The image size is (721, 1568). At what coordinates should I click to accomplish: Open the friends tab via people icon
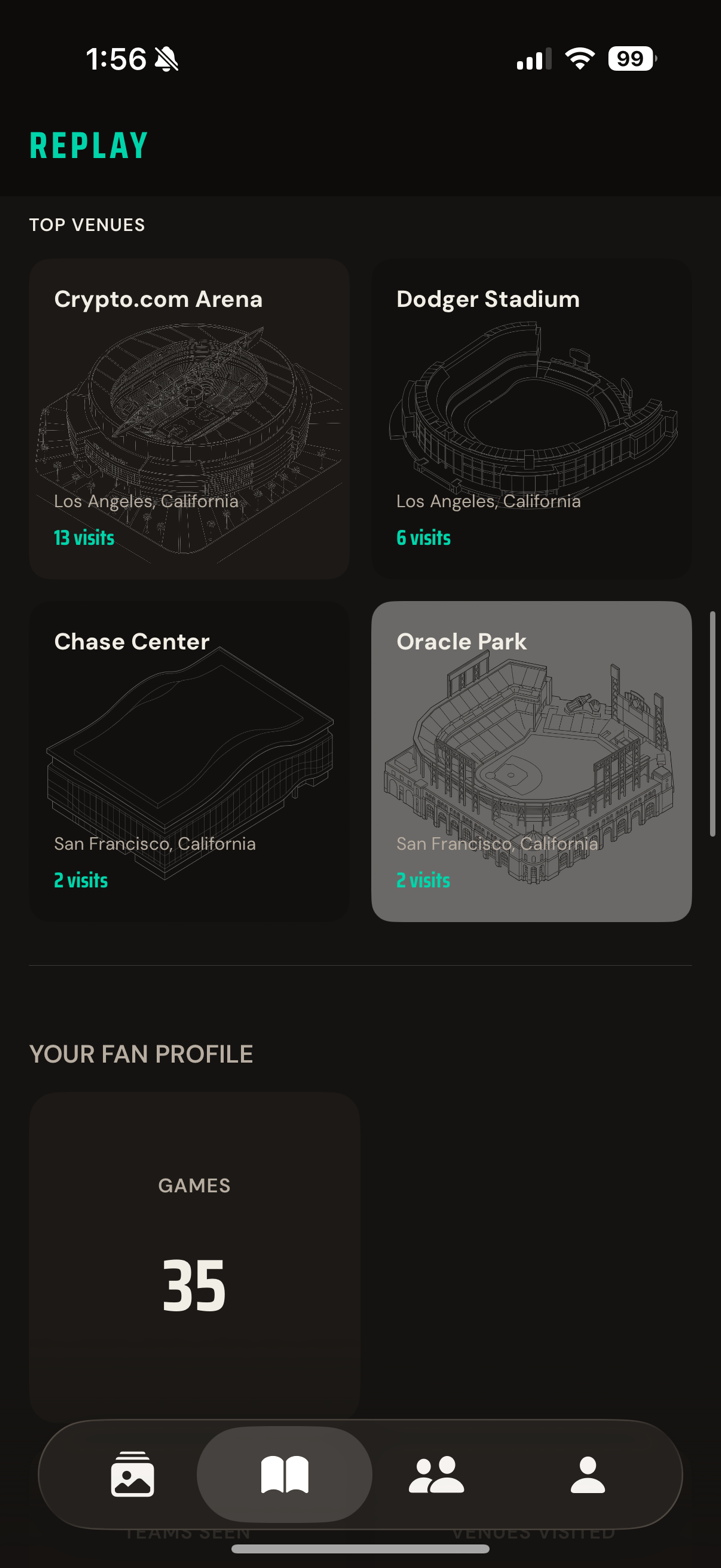pyautogui.click(x=436, y=1474)
